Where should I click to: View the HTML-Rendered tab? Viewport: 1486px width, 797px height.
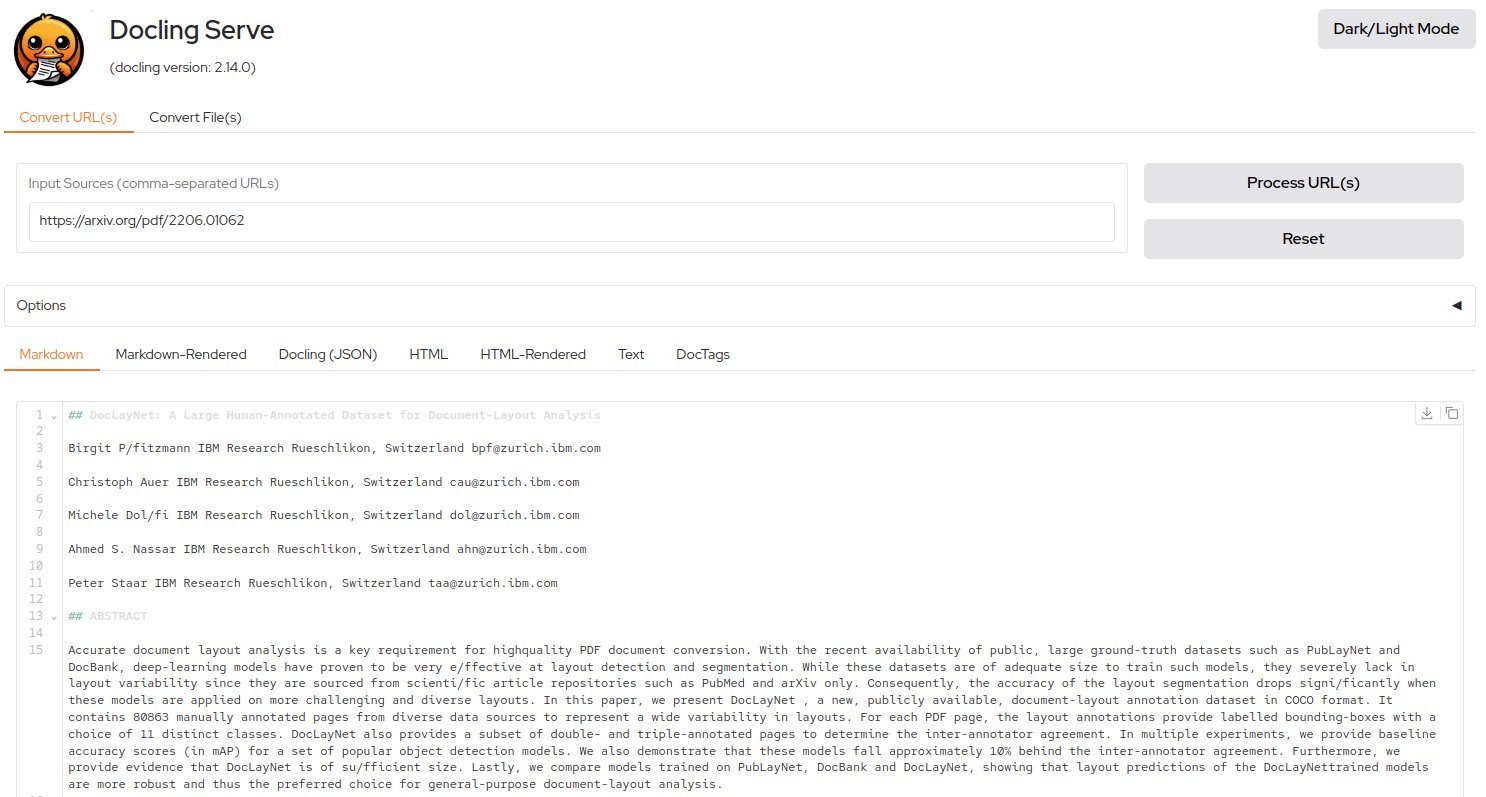point(533,354)
